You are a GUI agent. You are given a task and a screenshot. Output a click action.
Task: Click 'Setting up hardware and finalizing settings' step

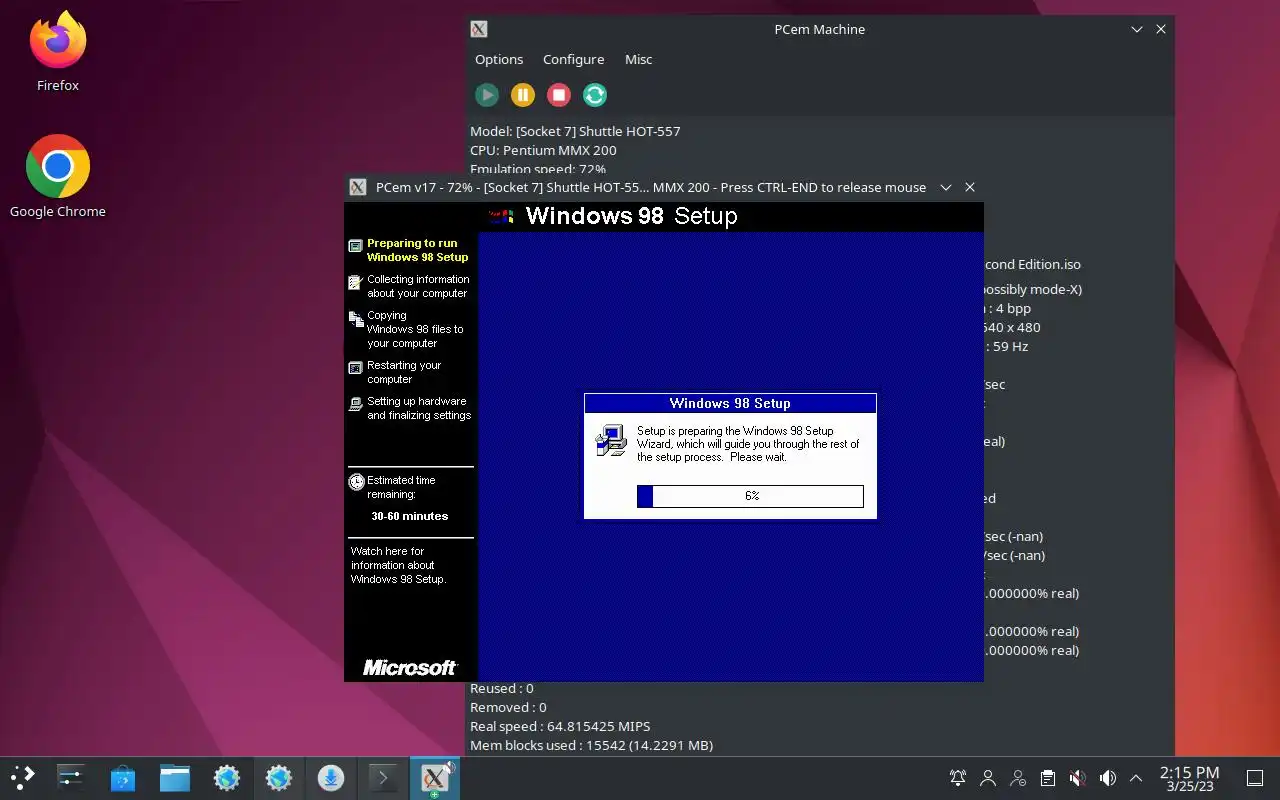tap(419, 408)
